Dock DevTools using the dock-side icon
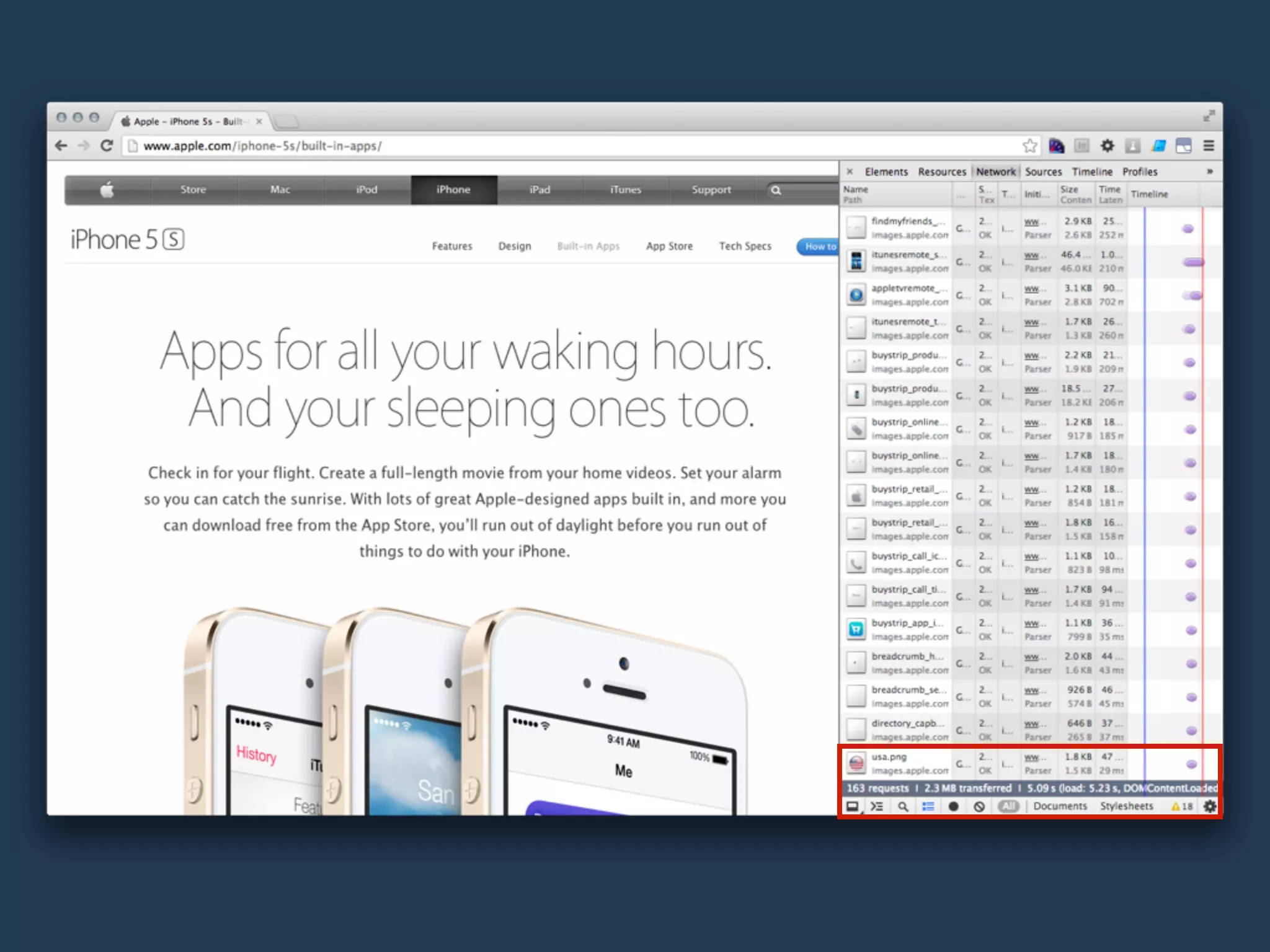This screenshot has height=952, width=1270. point(853,806)
